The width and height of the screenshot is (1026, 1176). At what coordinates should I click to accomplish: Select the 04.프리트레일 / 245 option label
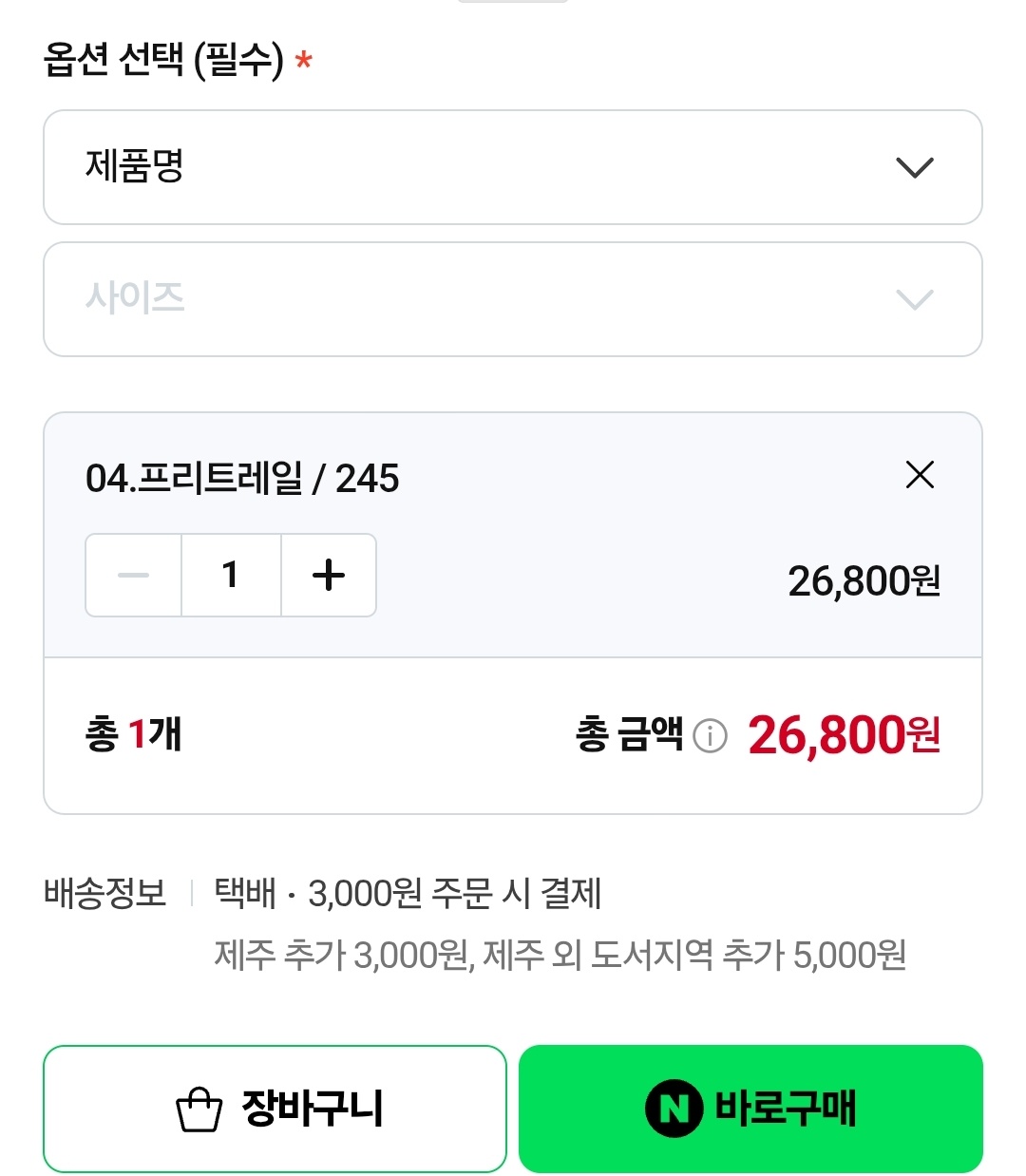pos(242,478)
